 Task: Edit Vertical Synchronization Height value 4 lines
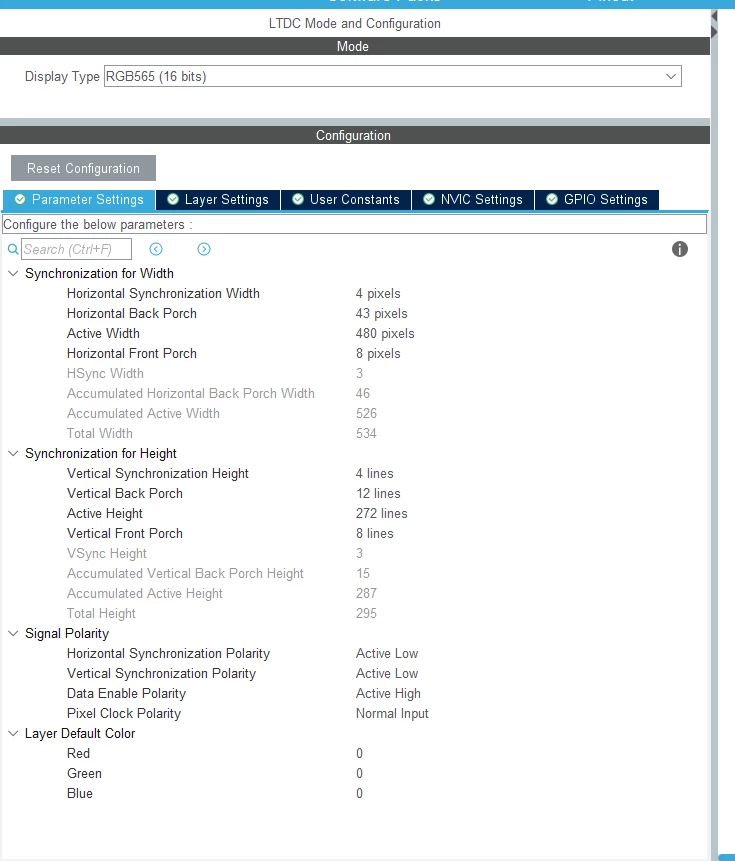374,473
